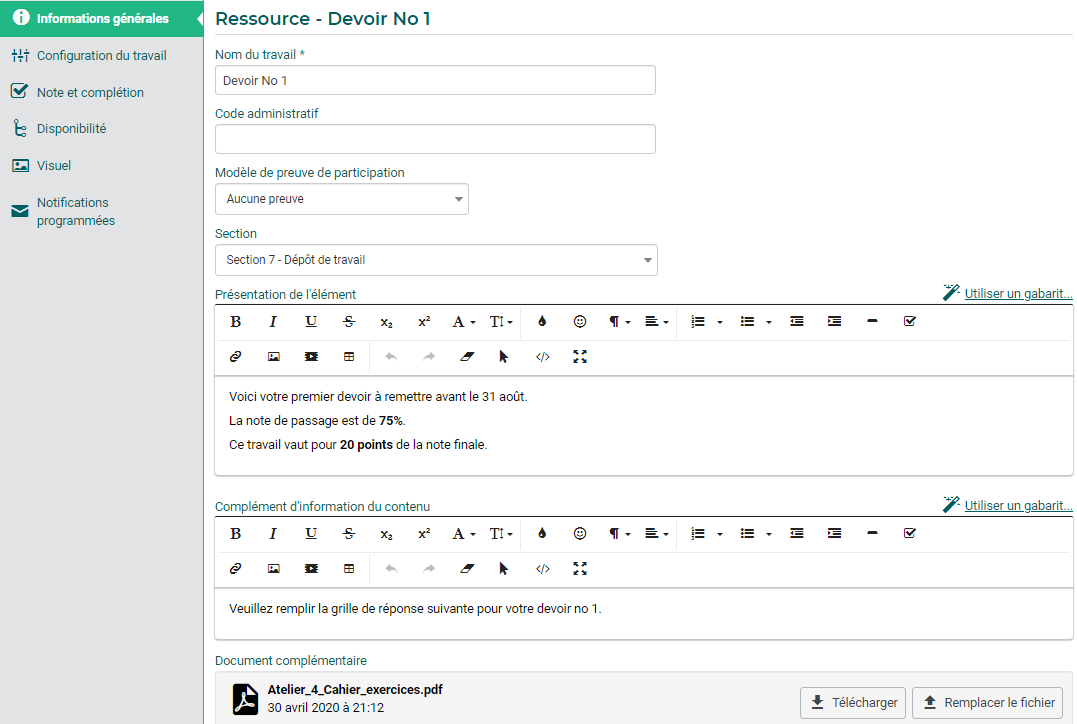Viewport: 1077px width, 724px height.
Task: Apply Italic in Présentation de l'élément editor
Action: pos(273,321)
